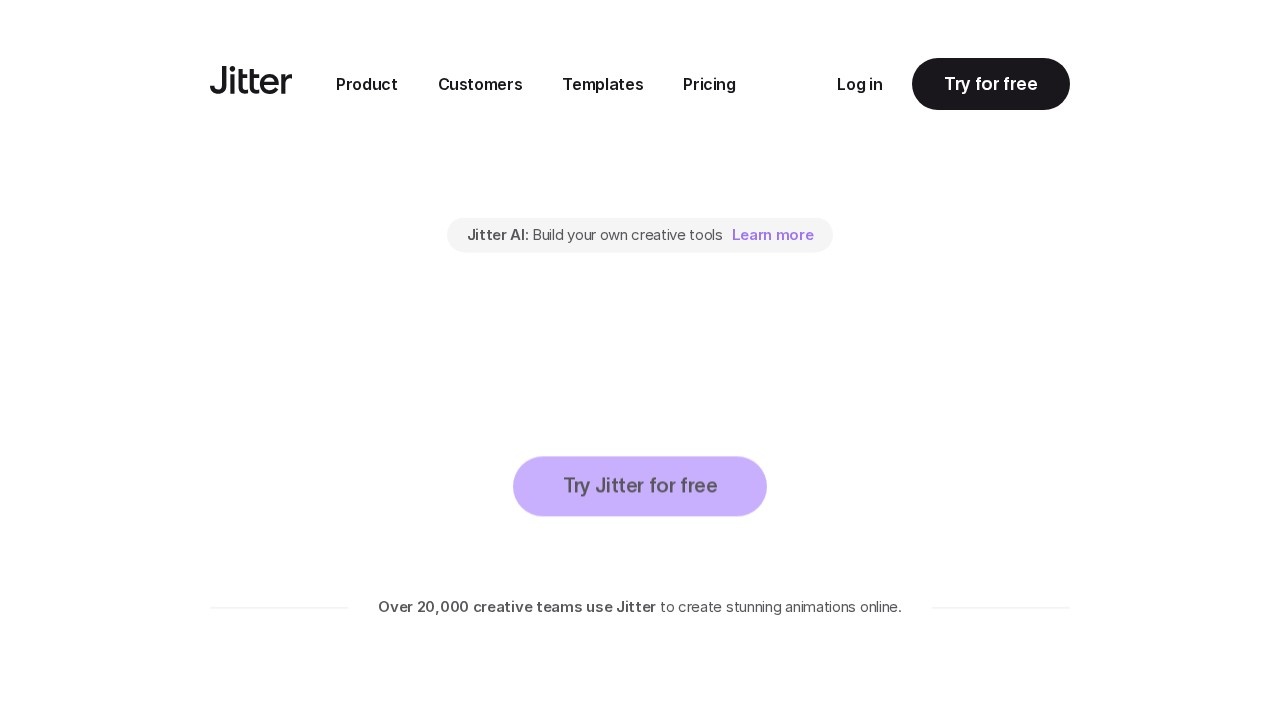1280x720 pixels.
Task: Open the Customers nav item
Action: point(480,84)
